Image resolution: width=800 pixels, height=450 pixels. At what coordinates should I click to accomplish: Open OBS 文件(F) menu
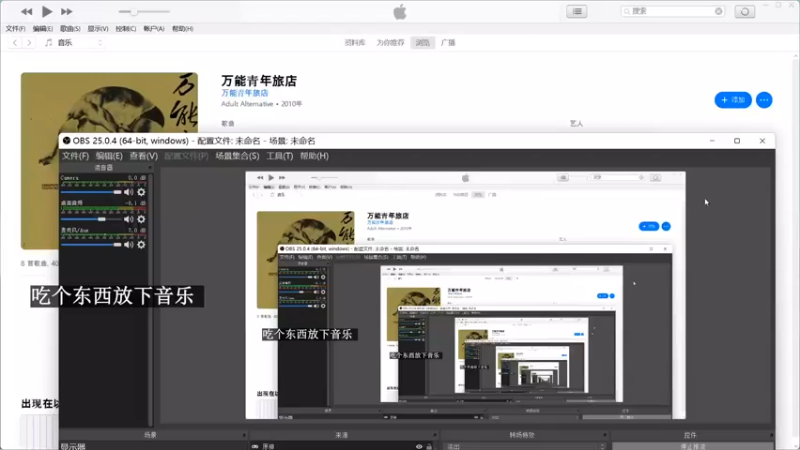tap(76, 156)
